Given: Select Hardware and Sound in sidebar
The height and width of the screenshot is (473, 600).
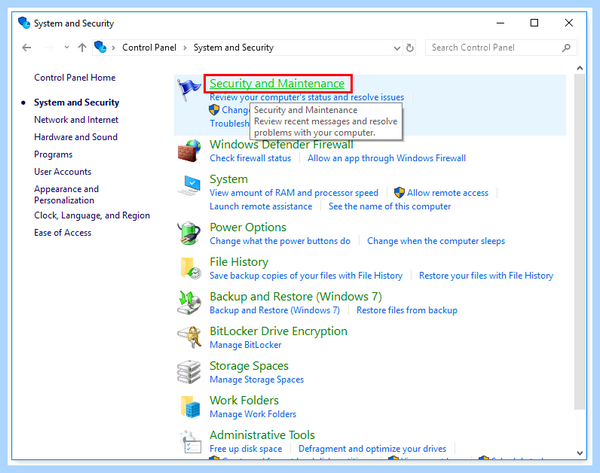Looking at the screenshot, I should [x=76, y=137].
